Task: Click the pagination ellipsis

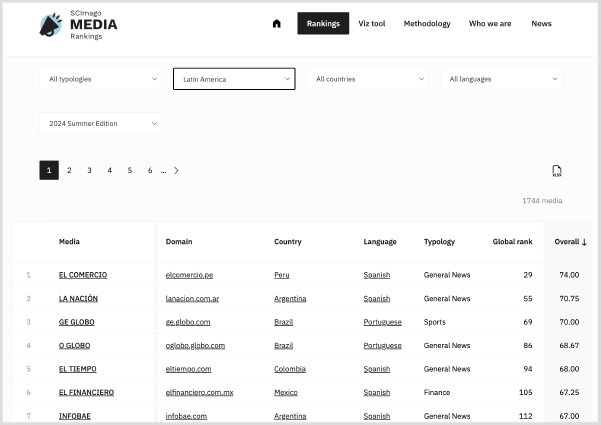Action: pos(164,171)
